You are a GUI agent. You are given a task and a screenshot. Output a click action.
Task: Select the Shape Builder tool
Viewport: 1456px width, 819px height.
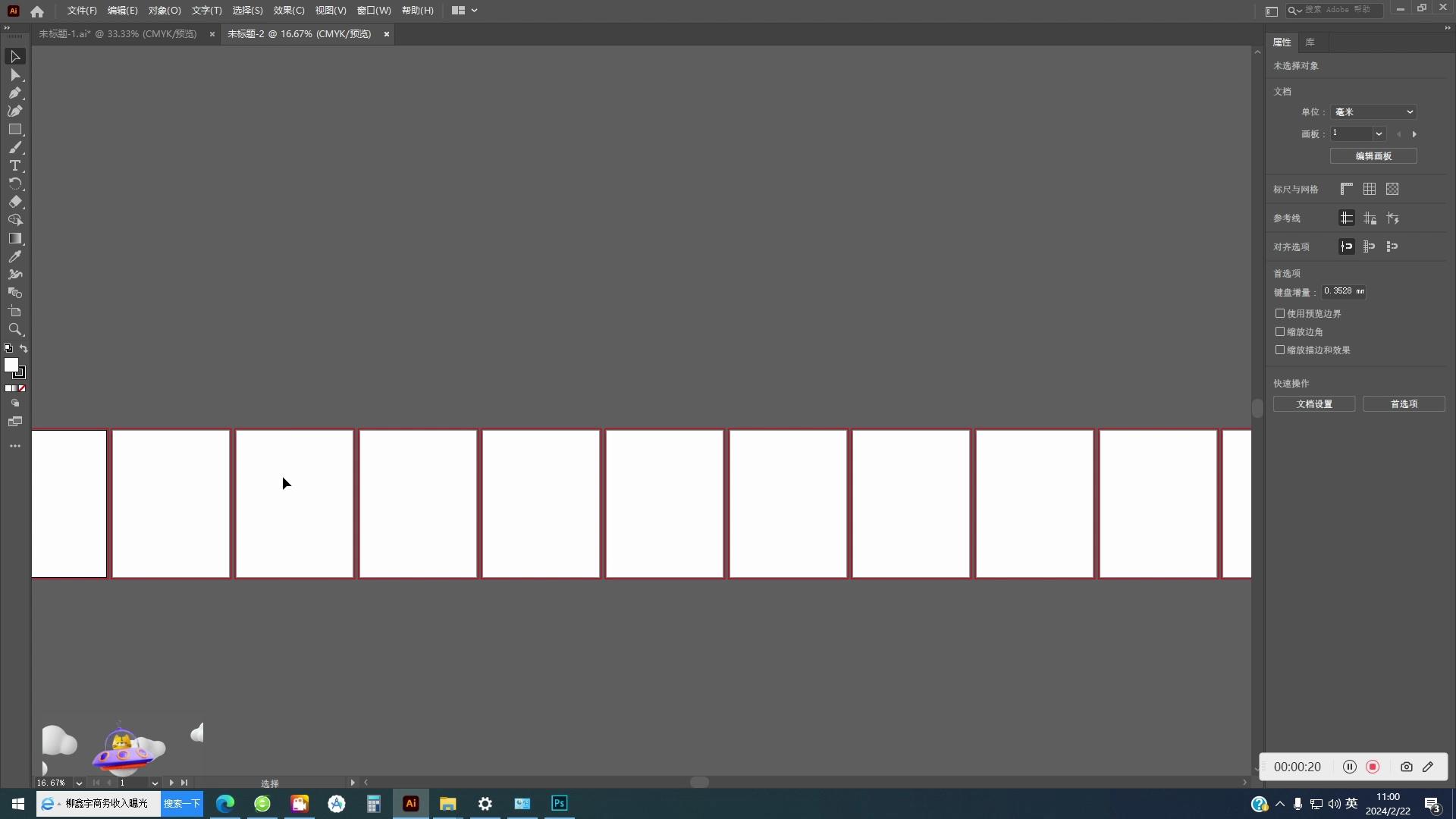14,221
